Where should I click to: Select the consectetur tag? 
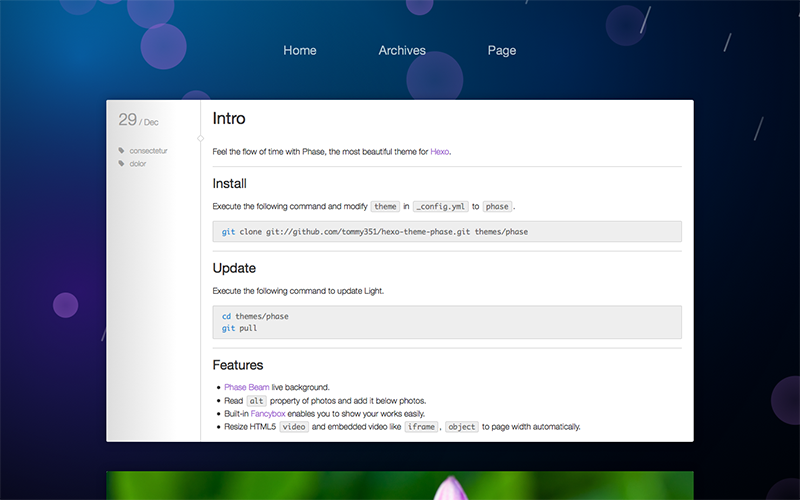150,151
